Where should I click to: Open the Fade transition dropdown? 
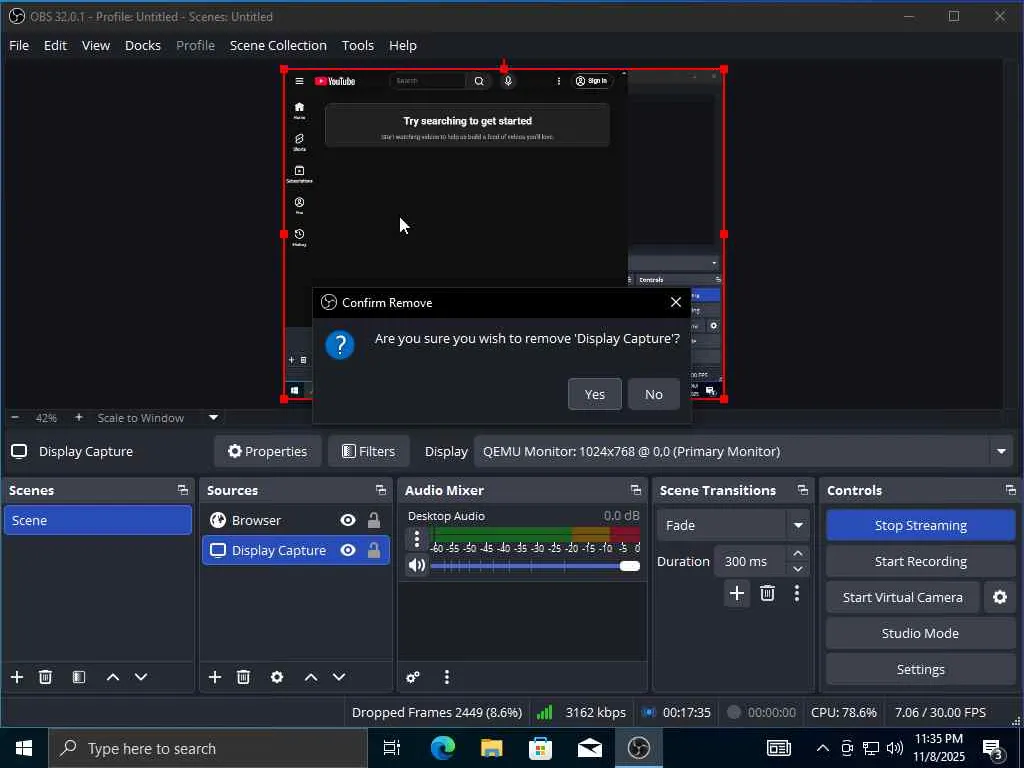coord(733,525)
